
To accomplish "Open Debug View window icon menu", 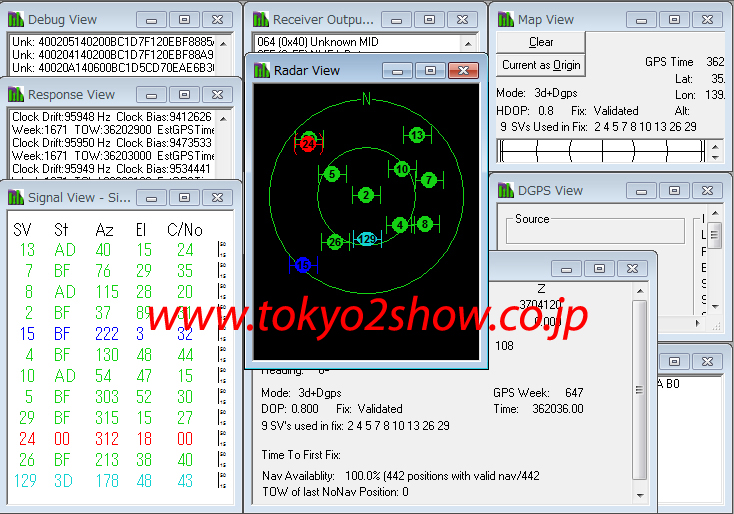I will [x=15, y=19].
